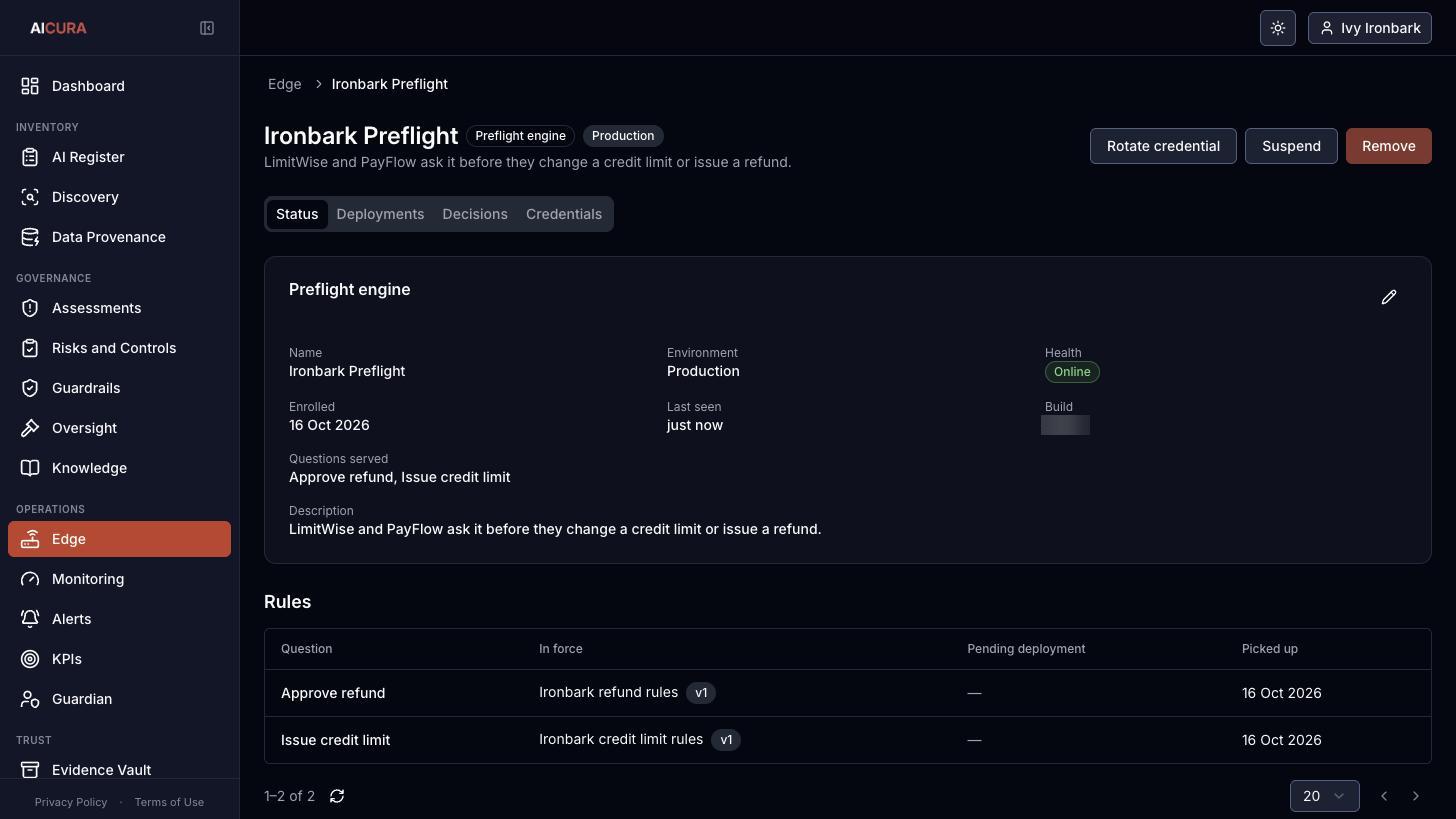The image size is (1456, 819).
Task: Navigate to Data Provenance
Action: (119, 237)
